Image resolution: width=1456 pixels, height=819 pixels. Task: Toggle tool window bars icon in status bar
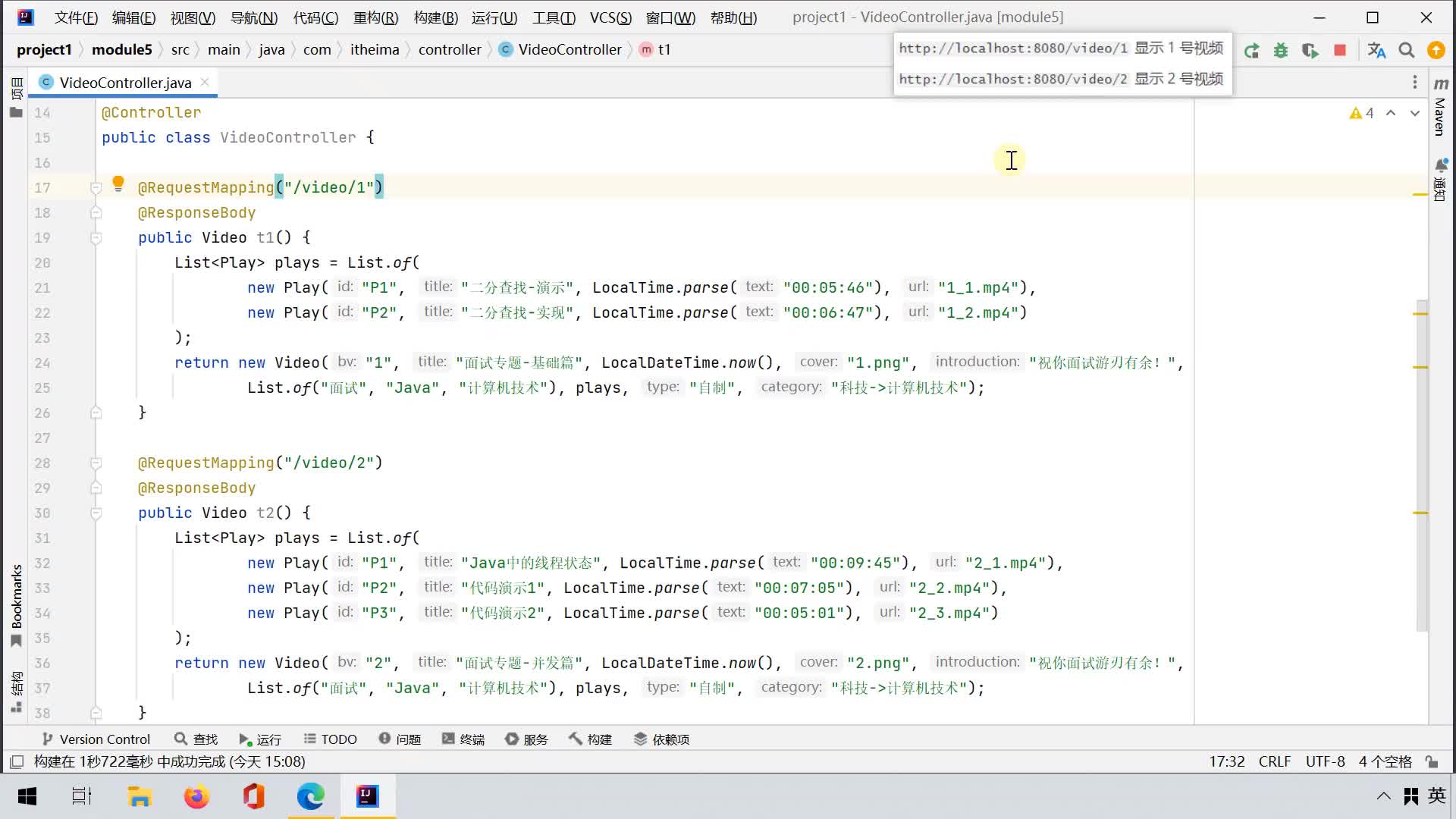(17, 761)
